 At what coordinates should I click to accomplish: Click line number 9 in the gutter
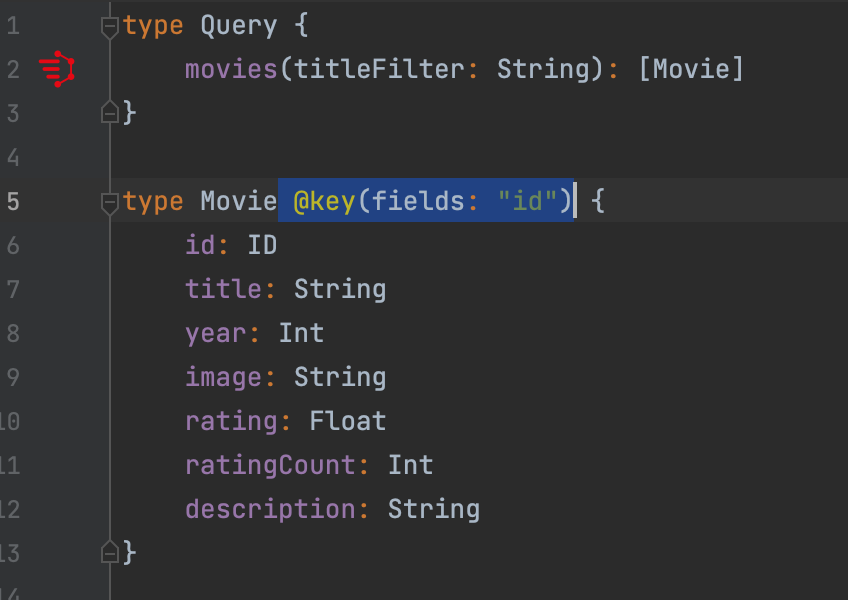point(13,377)
